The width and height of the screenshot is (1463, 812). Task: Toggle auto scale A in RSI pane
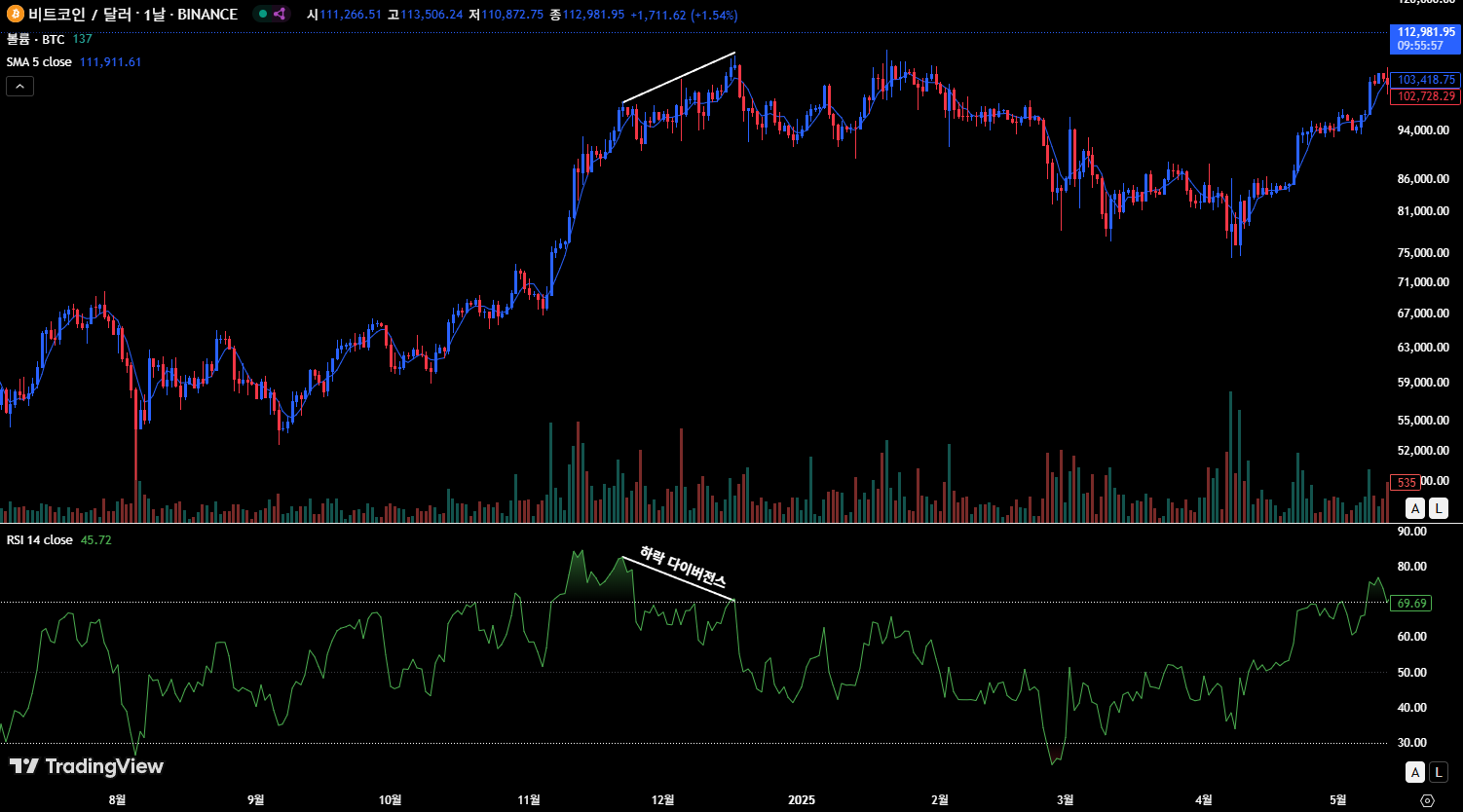click(1415, 772)
